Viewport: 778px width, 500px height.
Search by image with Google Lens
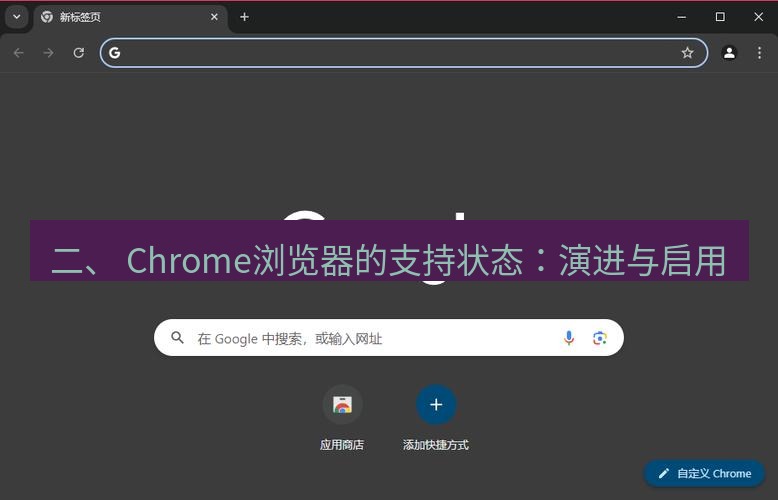pyautogui.click(x=600, y=338)
